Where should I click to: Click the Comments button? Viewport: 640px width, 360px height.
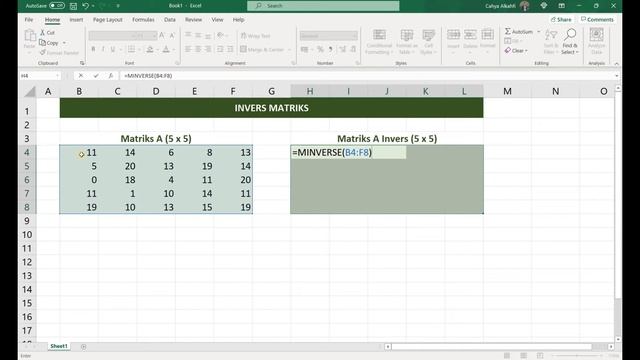click(597, 20)
